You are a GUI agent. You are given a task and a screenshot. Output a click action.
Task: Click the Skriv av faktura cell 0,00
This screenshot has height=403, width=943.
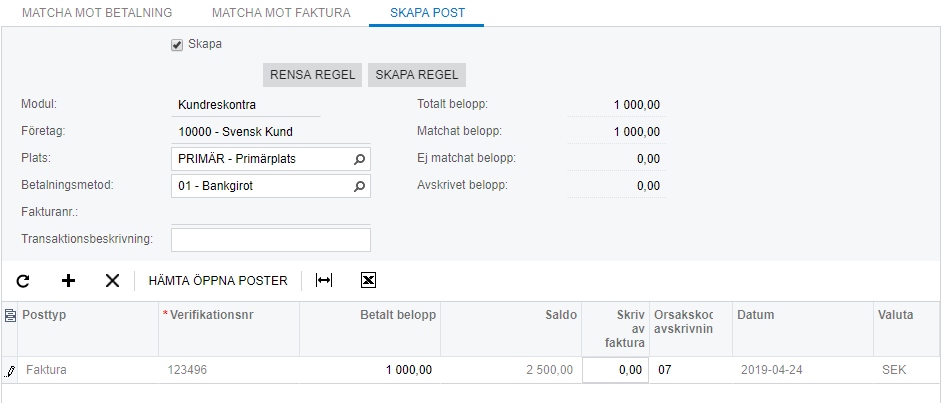[615, 370]
